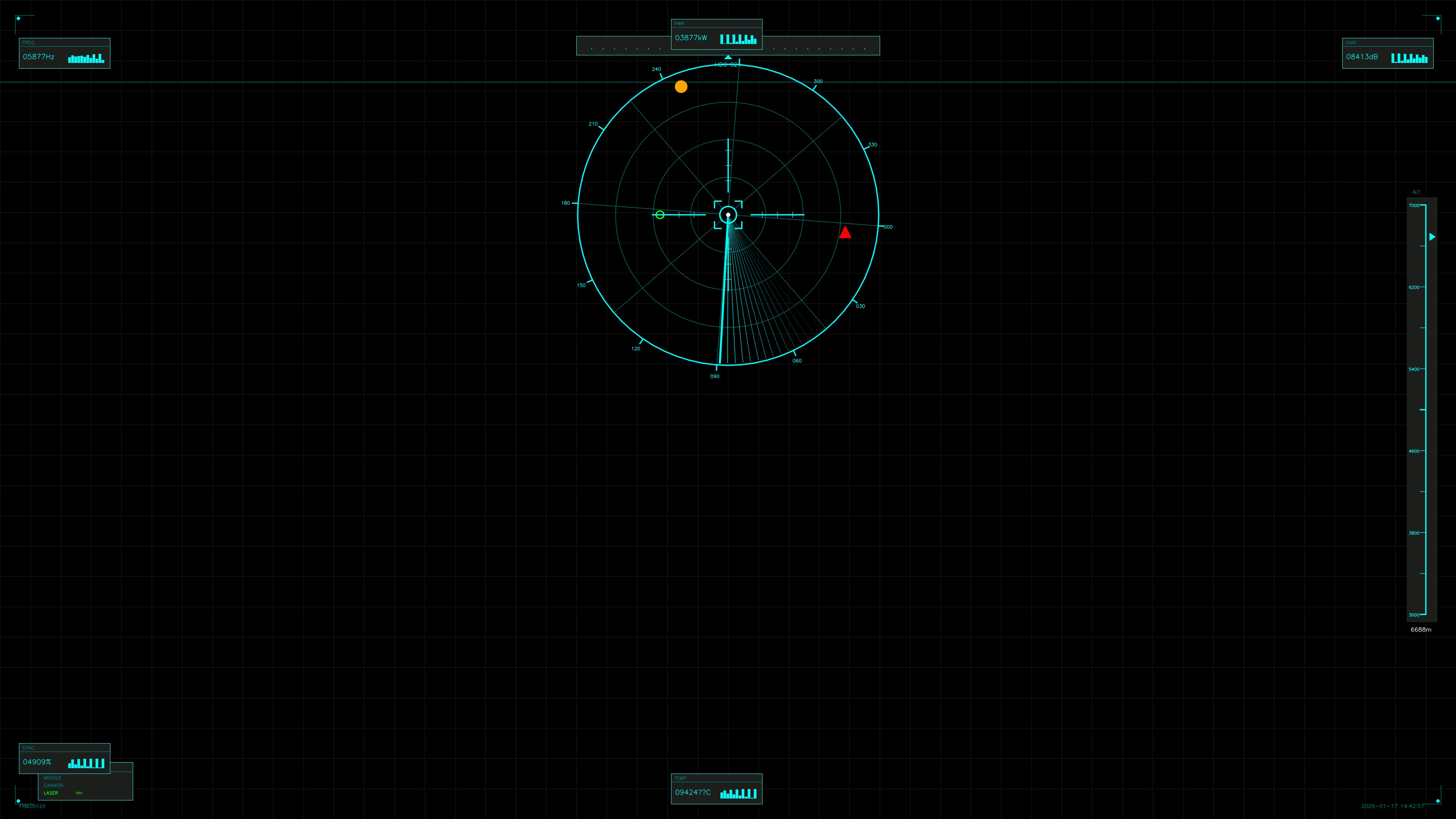This screenshot has width=1456, height=819.
Task: Click the ALT panel label
Action: pos(1417,192)
